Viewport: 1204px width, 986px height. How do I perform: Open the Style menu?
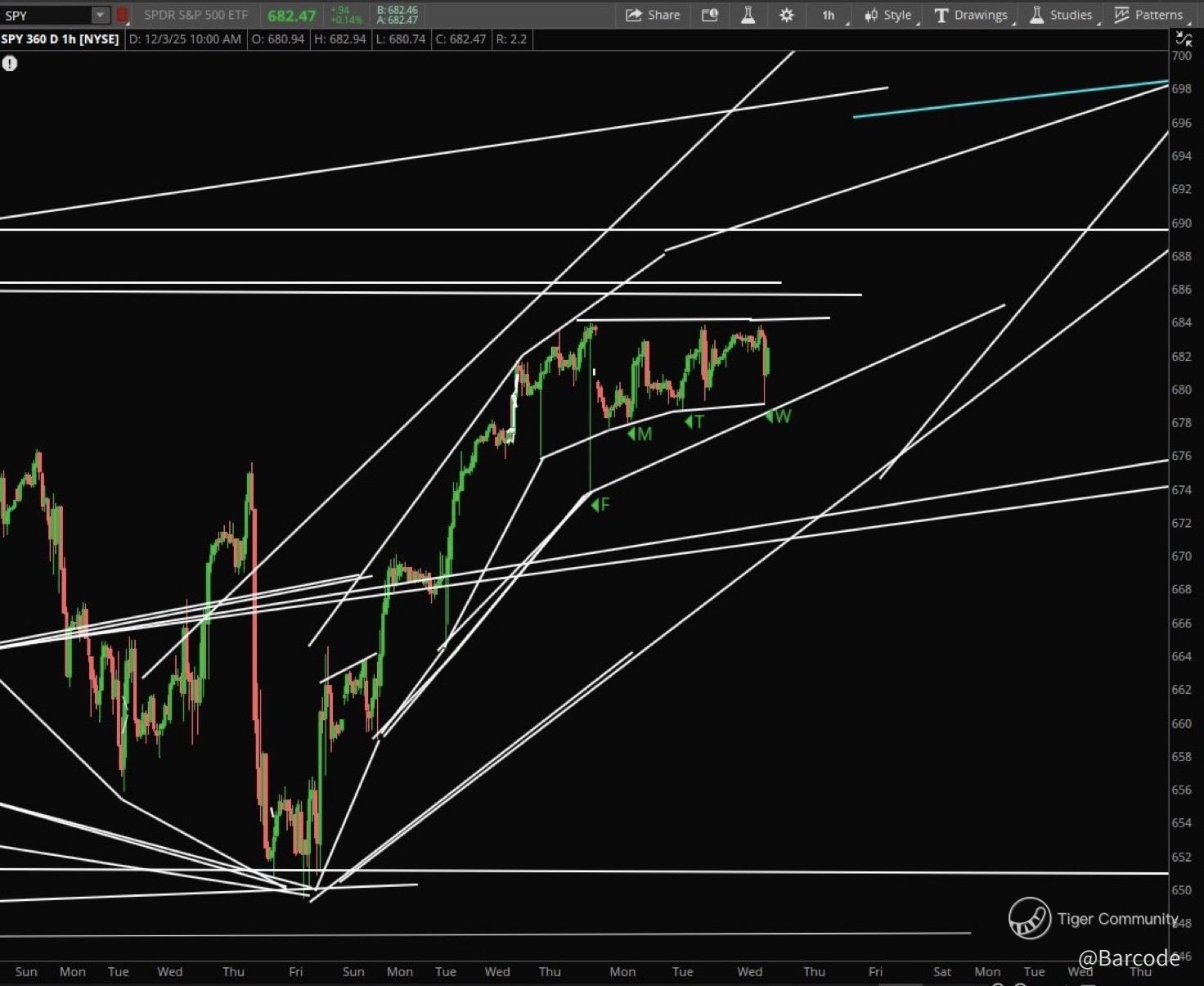pos(888,15)
